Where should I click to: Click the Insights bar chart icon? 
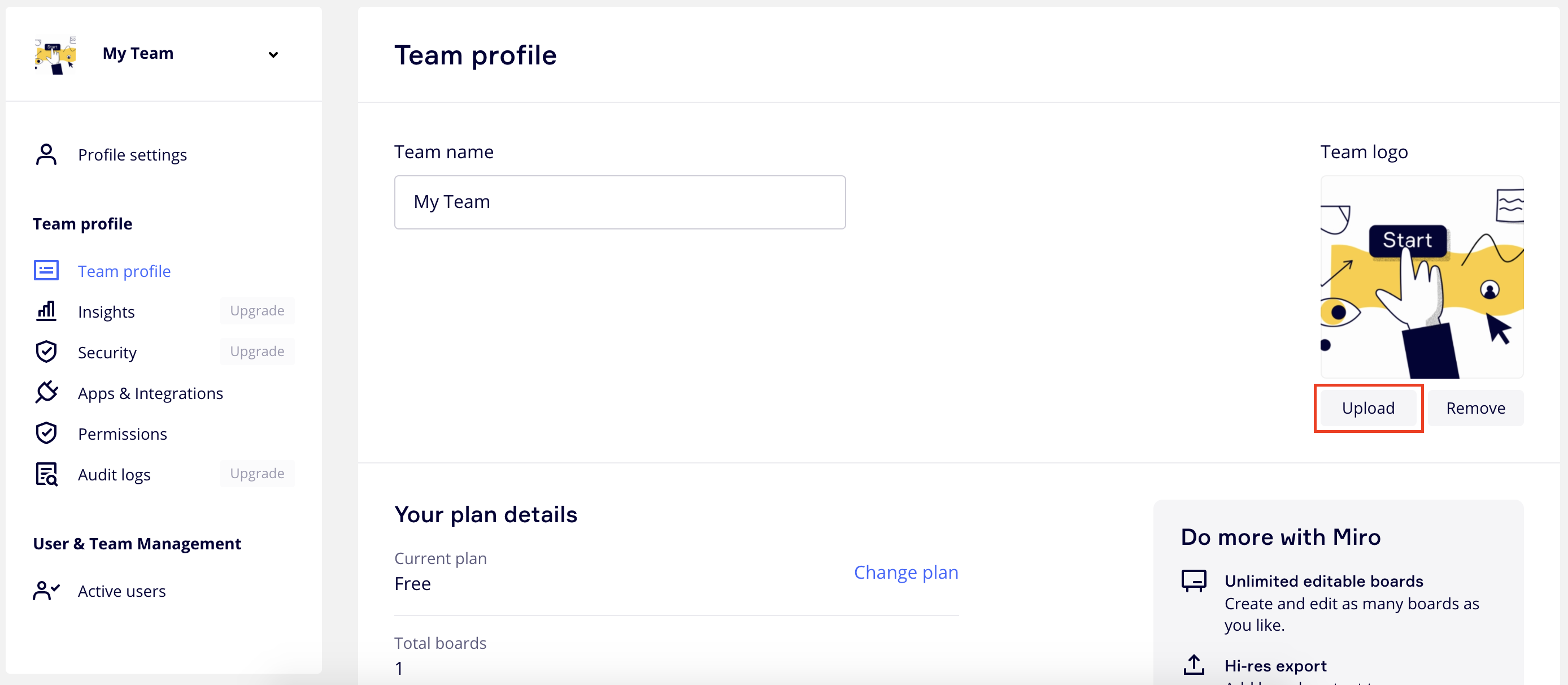pos(46,311)
